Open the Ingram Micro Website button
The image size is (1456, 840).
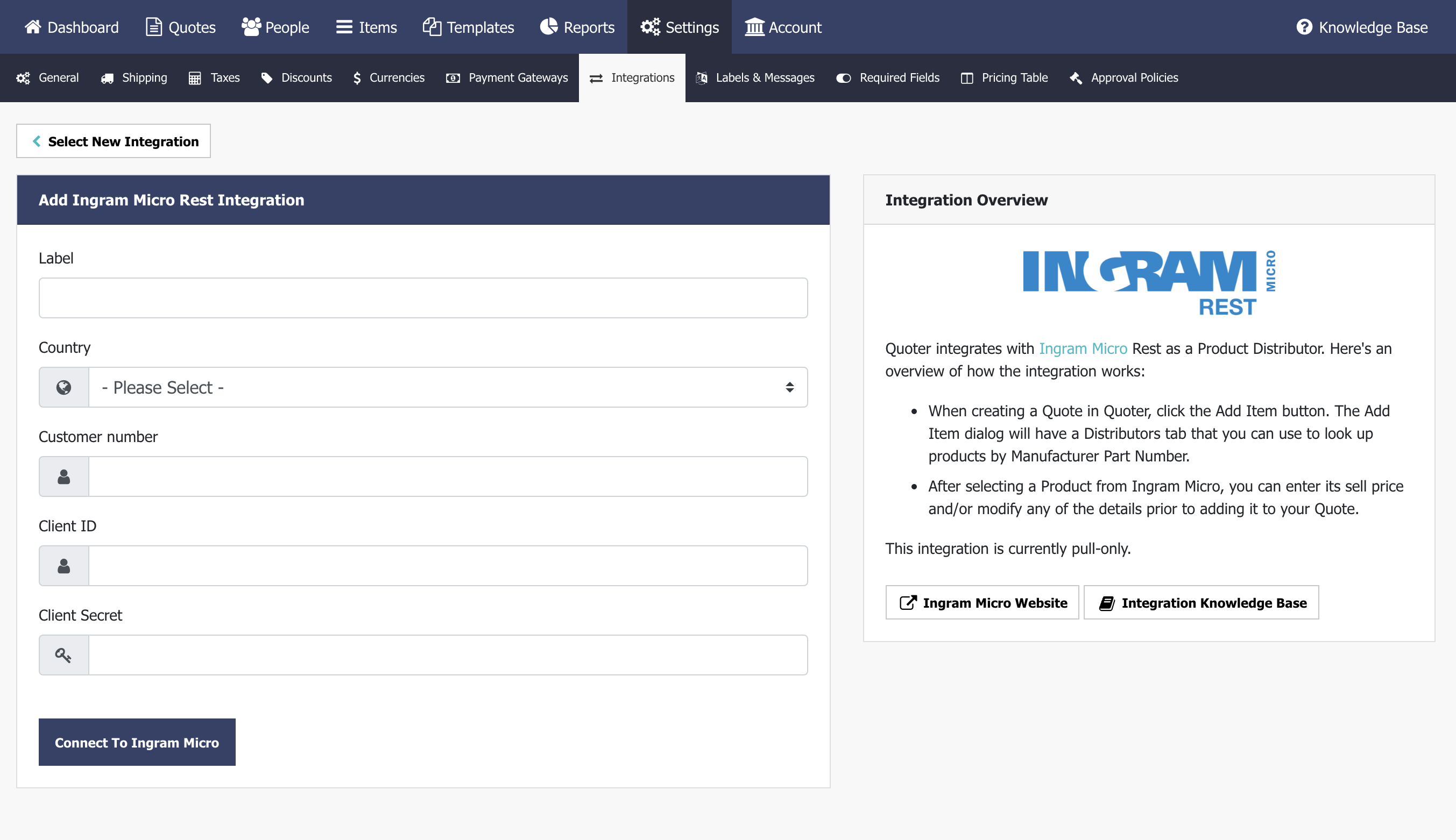982,602
